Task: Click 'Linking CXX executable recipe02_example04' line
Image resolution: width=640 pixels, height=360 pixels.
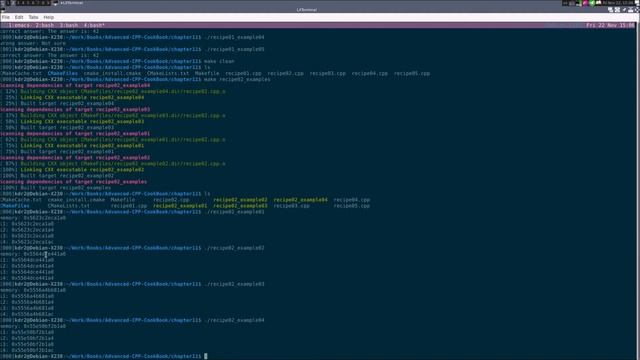Action: point(82,98)
